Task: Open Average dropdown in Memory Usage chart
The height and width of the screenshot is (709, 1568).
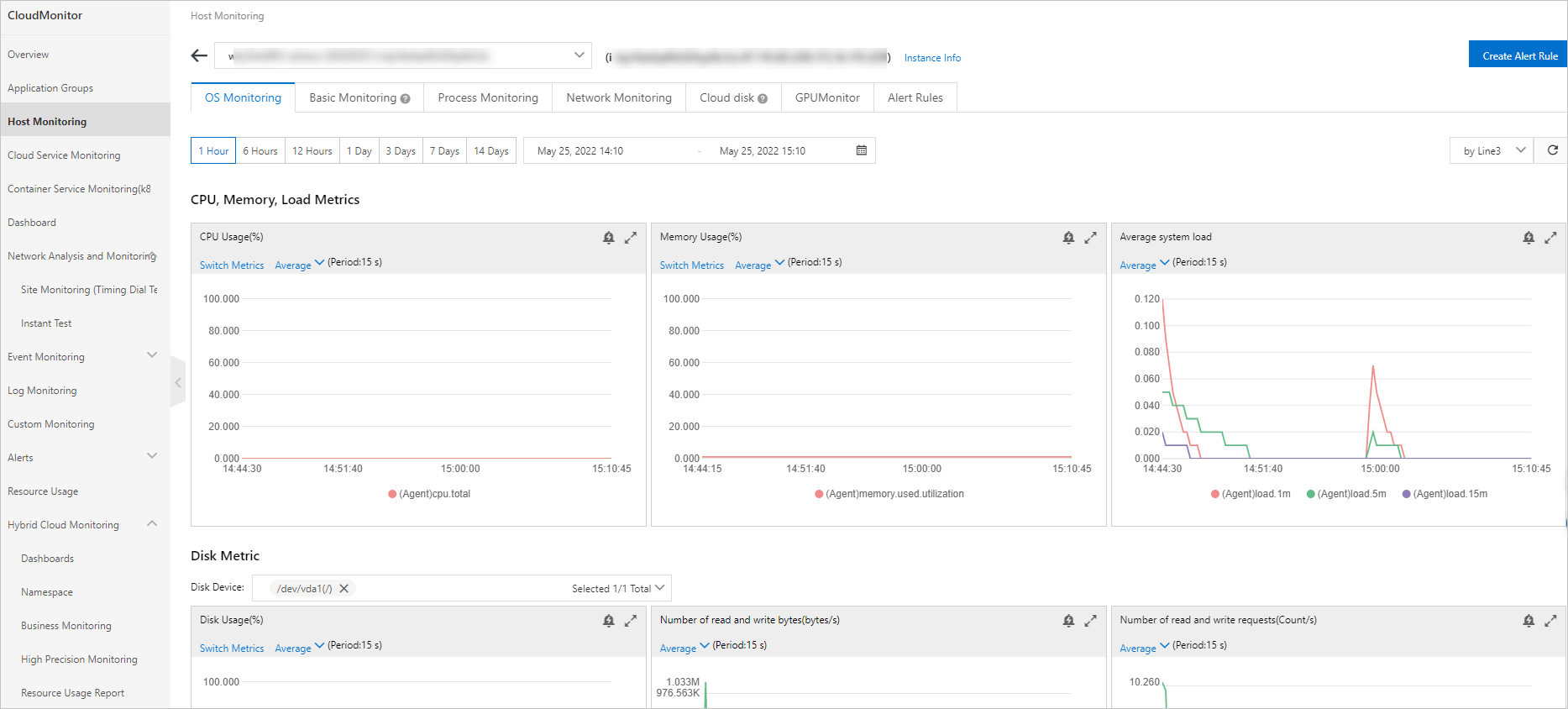Action: point(760,265)
